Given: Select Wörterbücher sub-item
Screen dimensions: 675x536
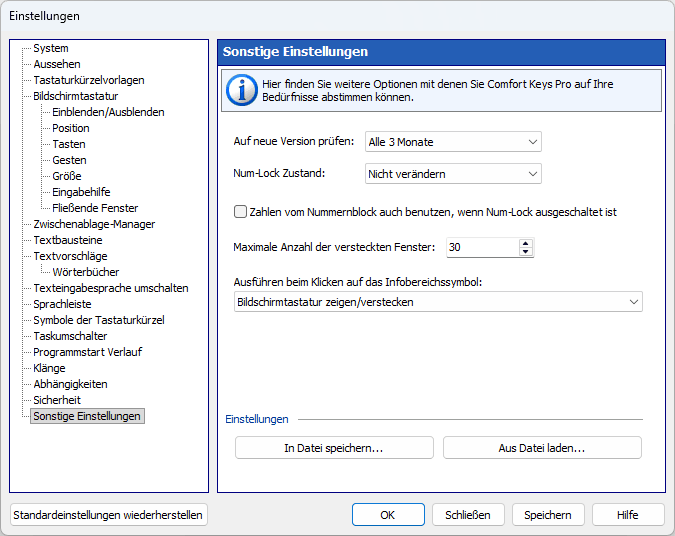Looking at the screenshot, I should click(x=86, y=272).
